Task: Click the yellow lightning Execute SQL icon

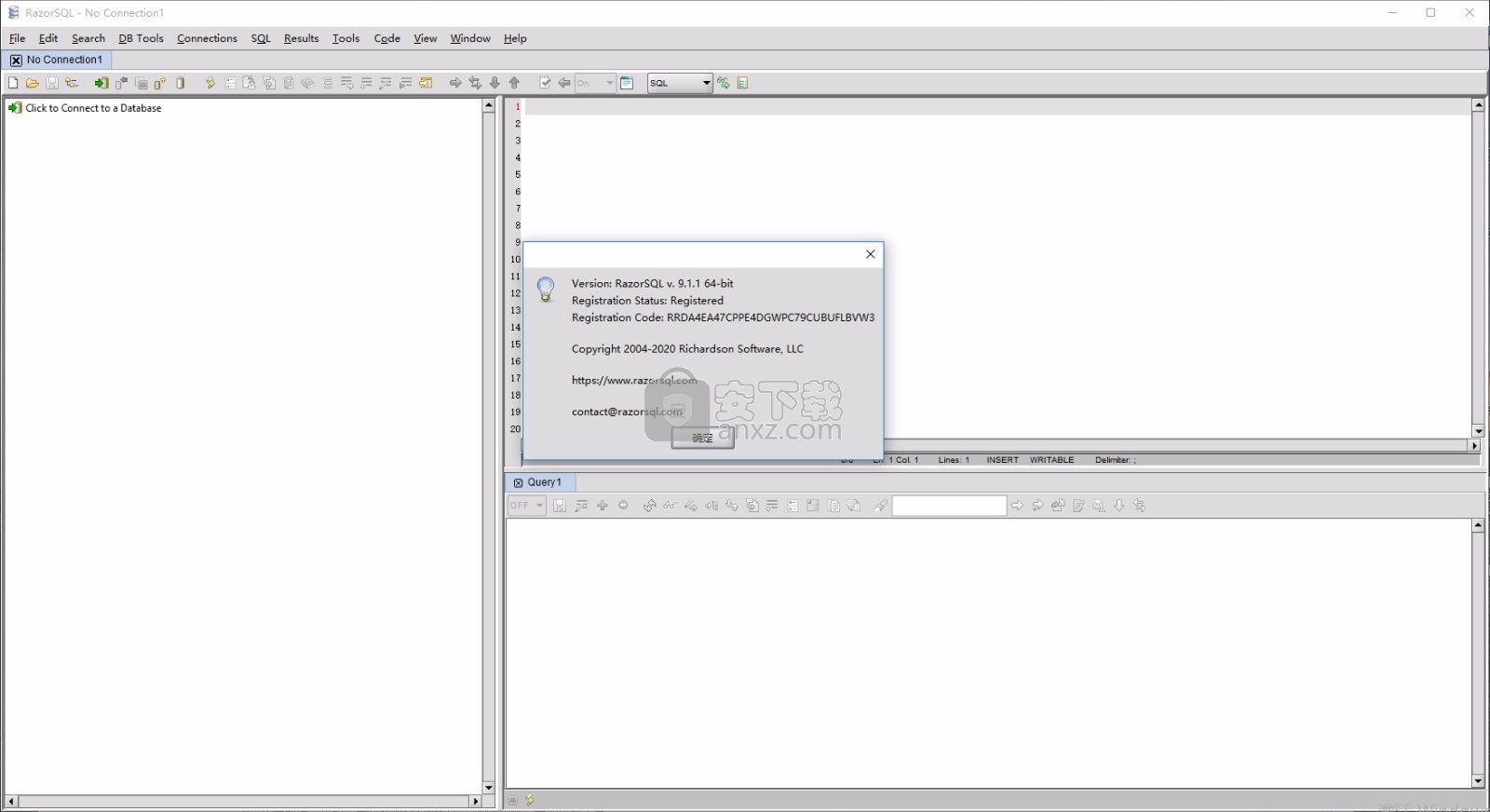Action: tap(210, 83)
